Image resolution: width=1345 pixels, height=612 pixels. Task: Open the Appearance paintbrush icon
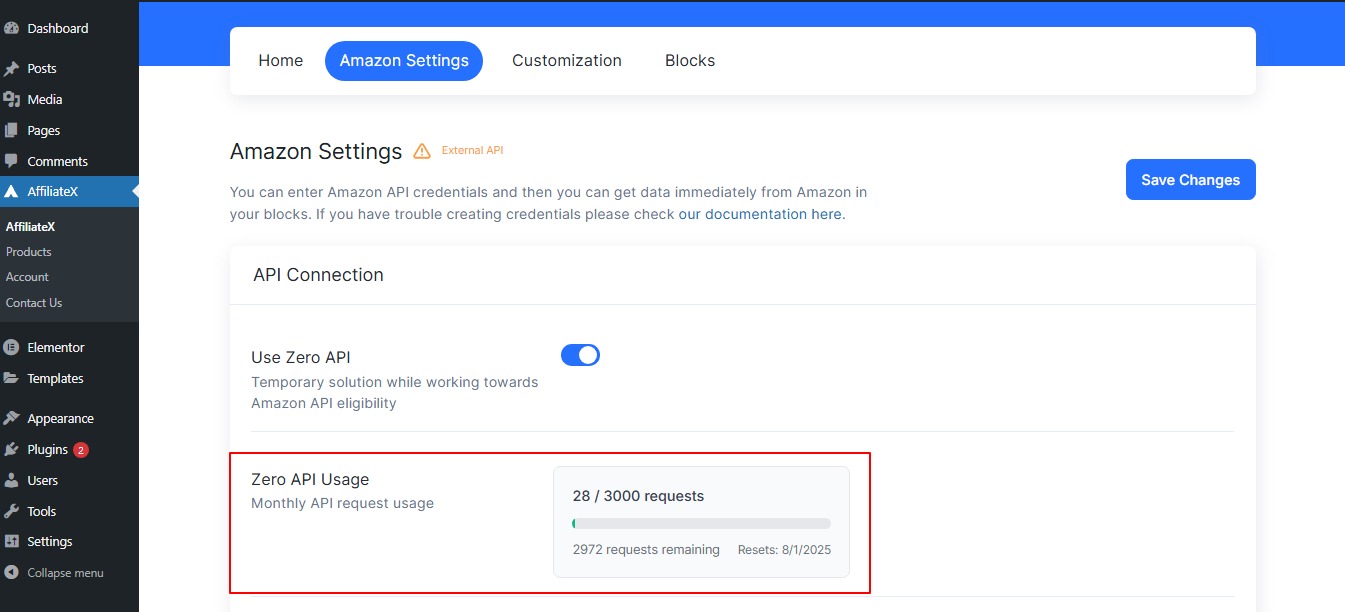(x=14, y=417)
